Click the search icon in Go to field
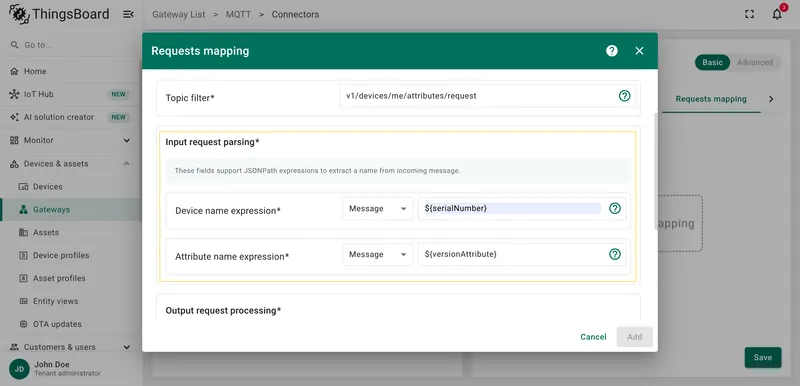Screen dimensions: 800x386 [x=14, y=45]
